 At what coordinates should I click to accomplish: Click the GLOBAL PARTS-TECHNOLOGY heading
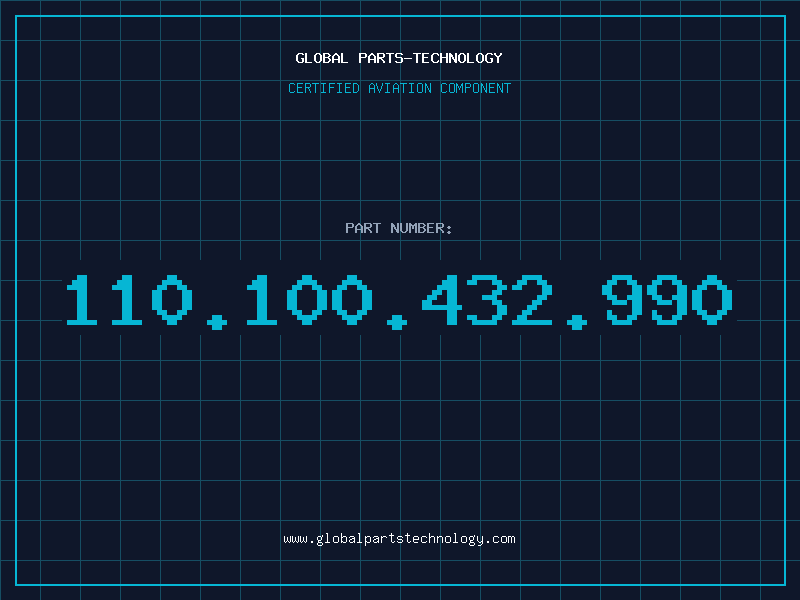(x=399, y=58)
